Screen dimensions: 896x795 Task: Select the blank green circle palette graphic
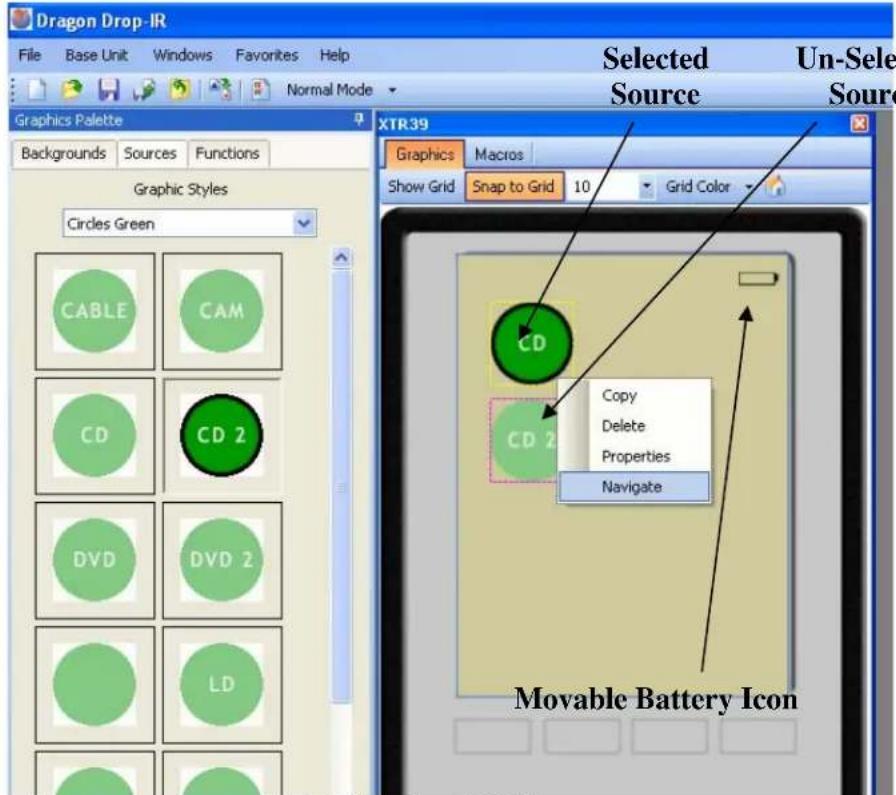[95, 685]
